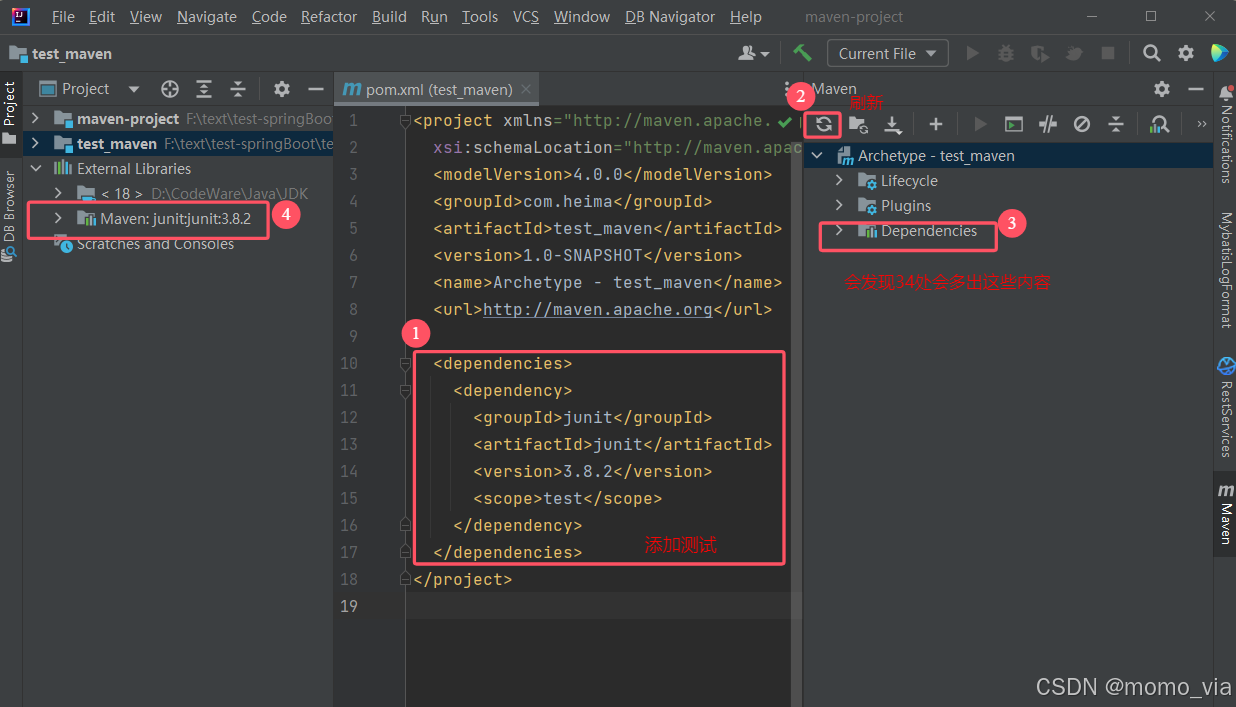Viewport: 1236px width, 707px height.
Task: Open the File menu
Action: 63,17
